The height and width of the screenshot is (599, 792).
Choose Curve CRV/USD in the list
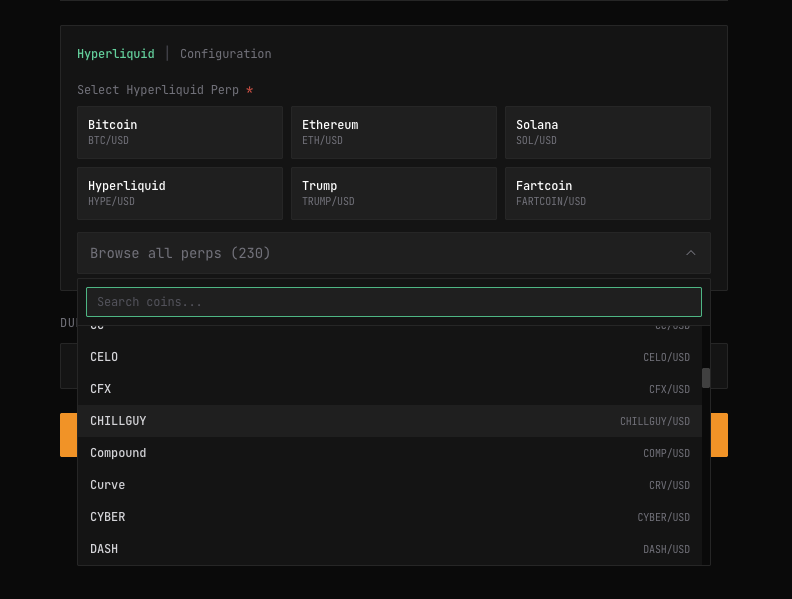tap(389, 485)
